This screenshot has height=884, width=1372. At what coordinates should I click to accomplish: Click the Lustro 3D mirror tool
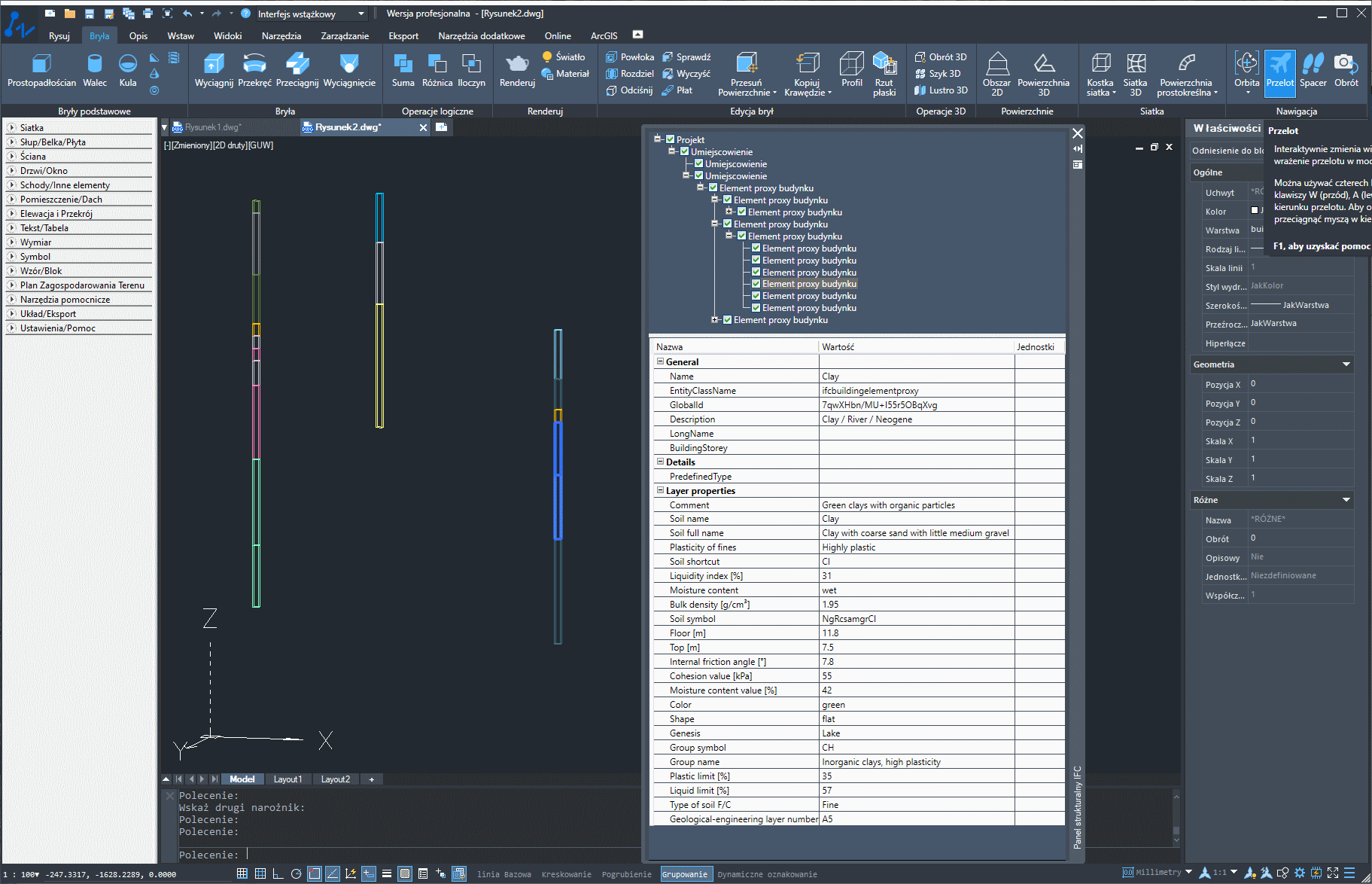click(x=941, y=90)
